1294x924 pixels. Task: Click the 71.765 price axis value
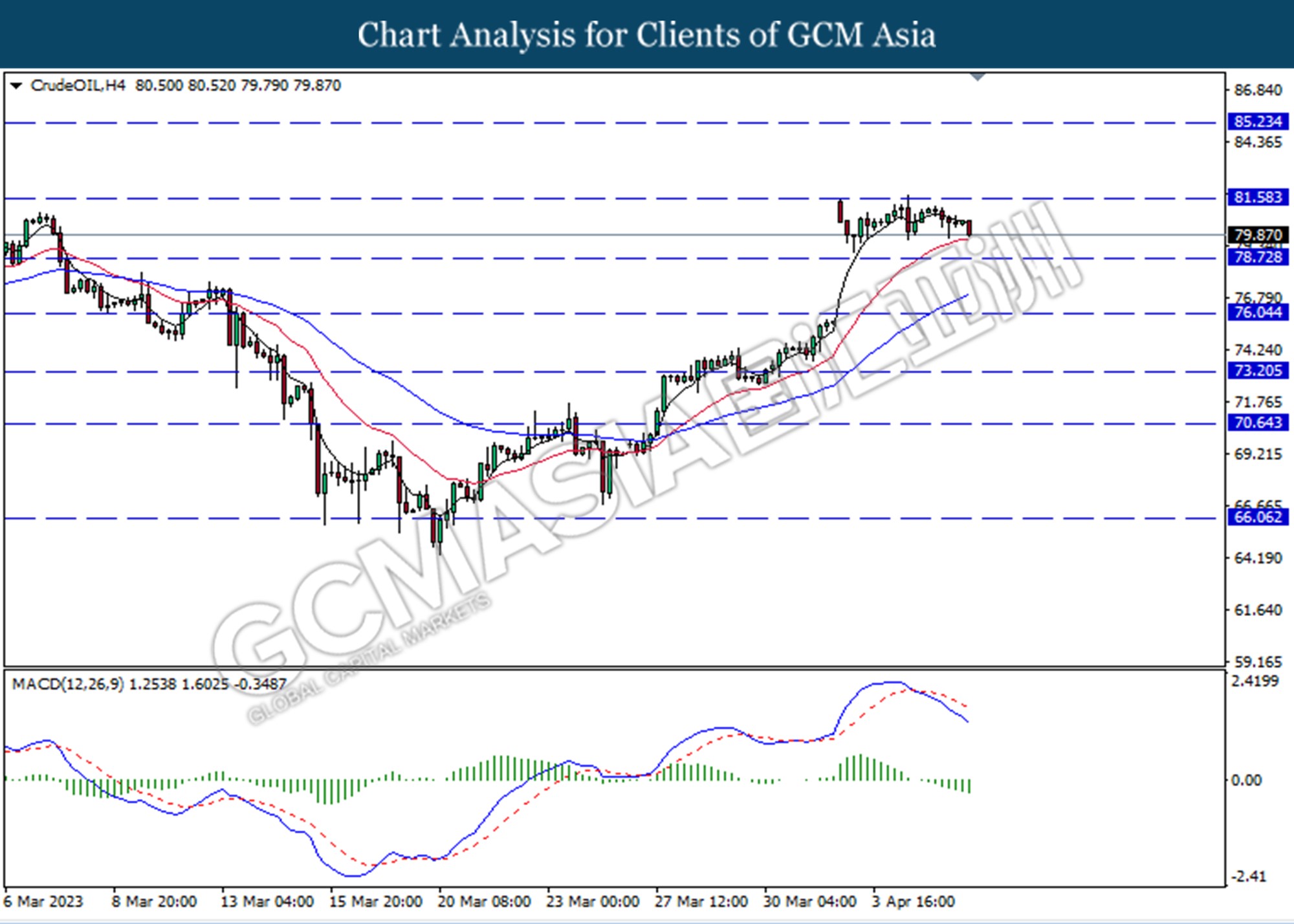click(x=1258, y=402)
